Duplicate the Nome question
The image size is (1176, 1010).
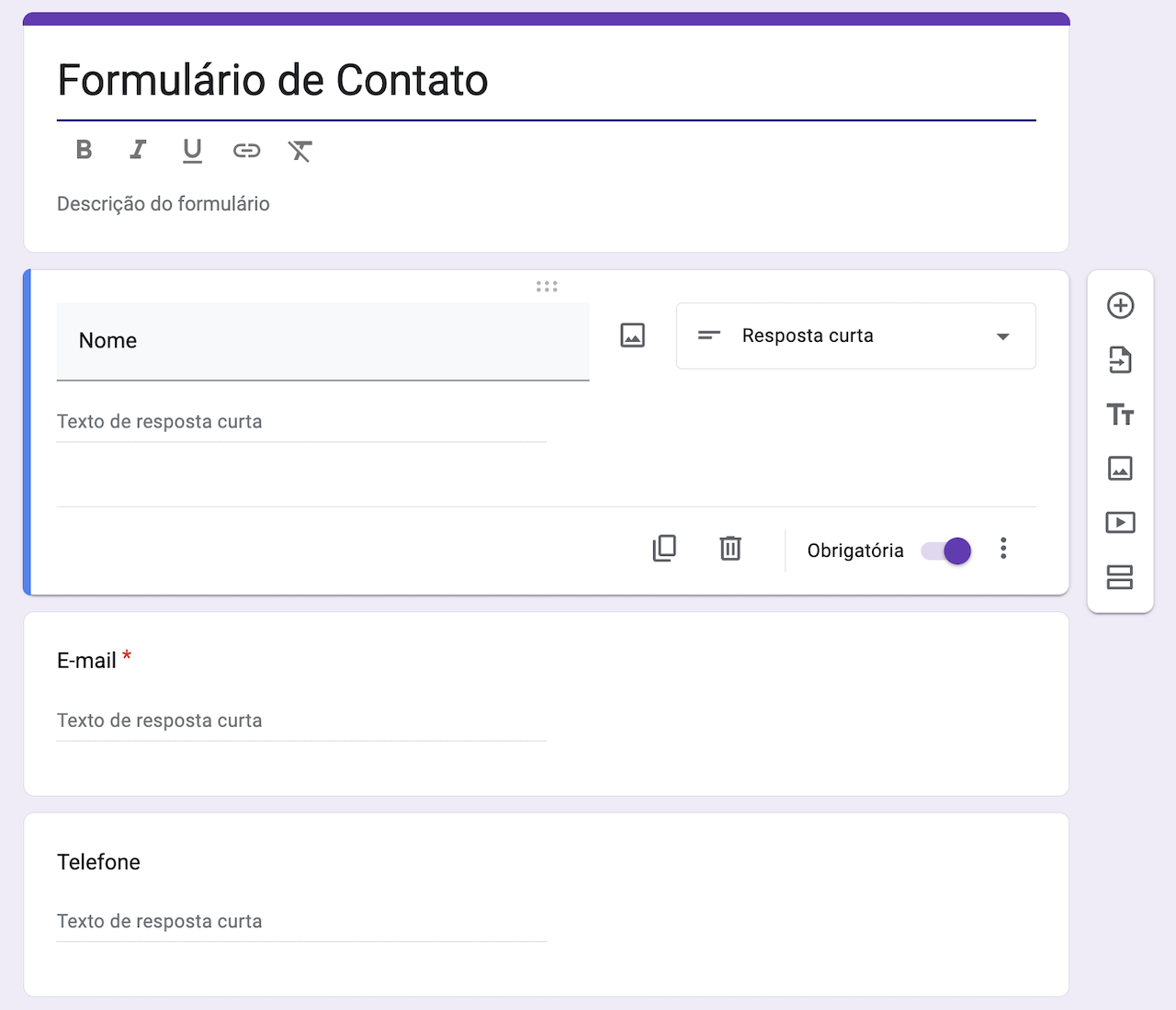tap(664, 549)
